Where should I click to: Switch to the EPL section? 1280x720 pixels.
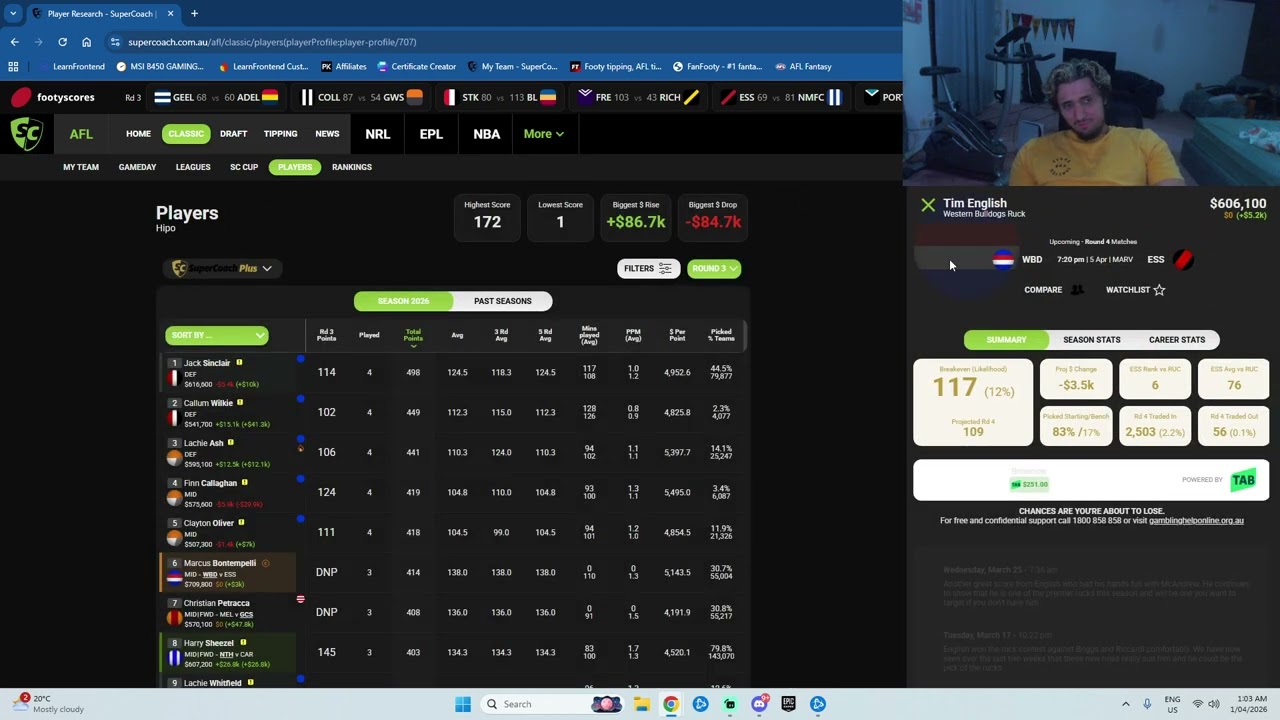[431, 134]
